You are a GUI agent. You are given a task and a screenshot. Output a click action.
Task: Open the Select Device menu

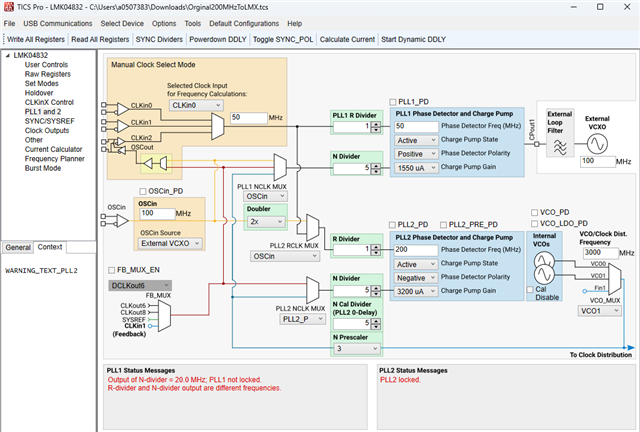[x=122, y=24]
